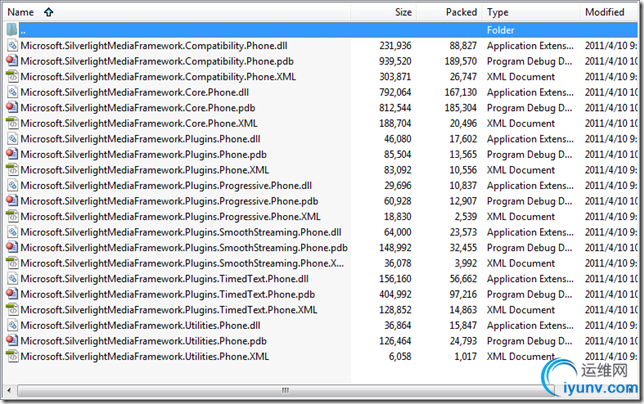Click the icon of Plugins.Progressive.Phone.dll

(12, 186)
